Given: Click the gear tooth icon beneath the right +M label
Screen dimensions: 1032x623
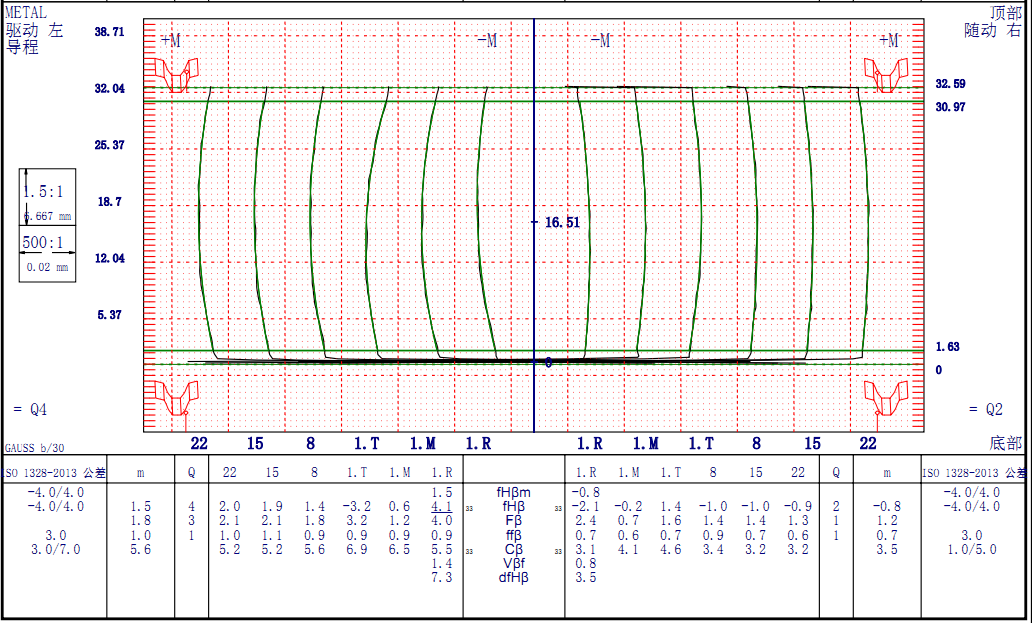Looking at the screenshot, I should (x=886, y=74).
